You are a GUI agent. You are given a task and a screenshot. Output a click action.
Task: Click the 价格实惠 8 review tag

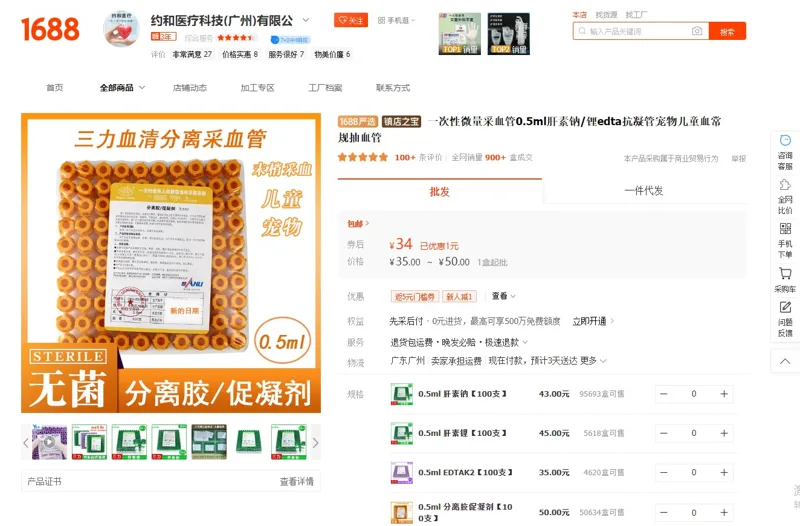click(240, 54)
